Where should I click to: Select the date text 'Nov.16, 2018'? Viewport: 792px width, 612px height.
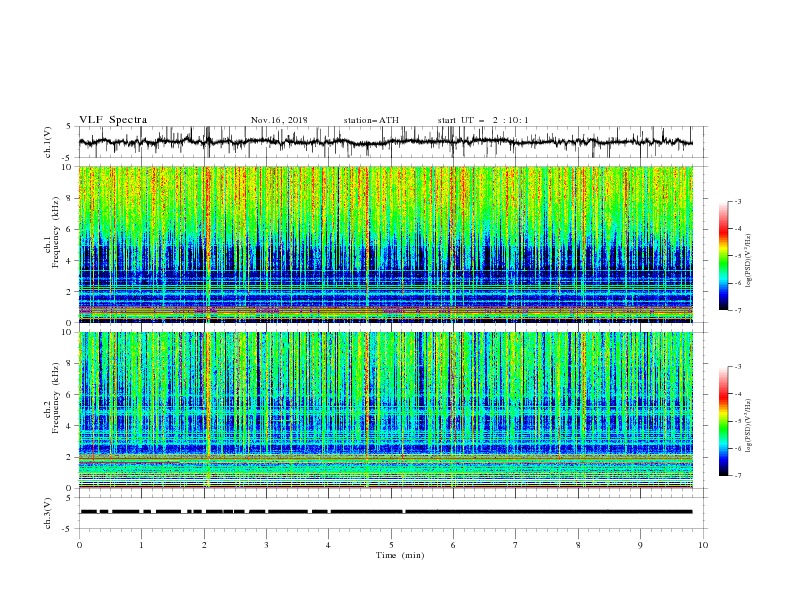pos(279,120)
